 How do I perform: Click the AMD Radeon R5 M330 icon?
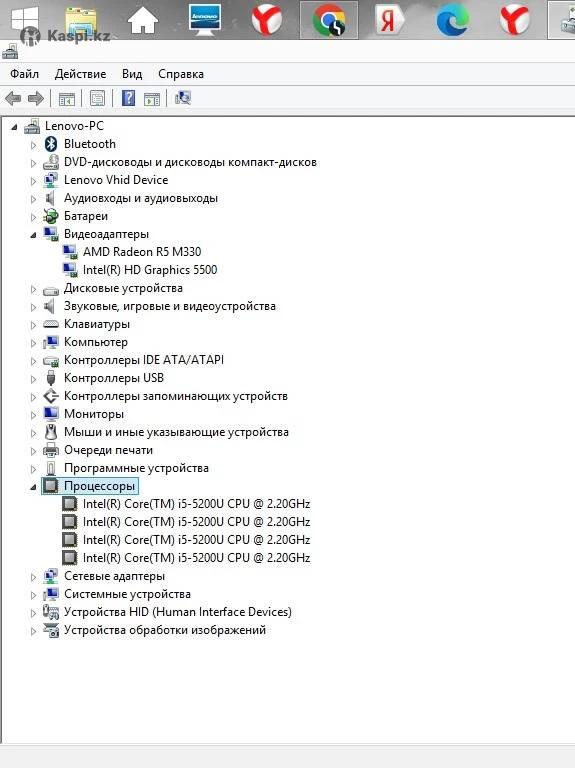pyautogui.click(x=70, y=252)
